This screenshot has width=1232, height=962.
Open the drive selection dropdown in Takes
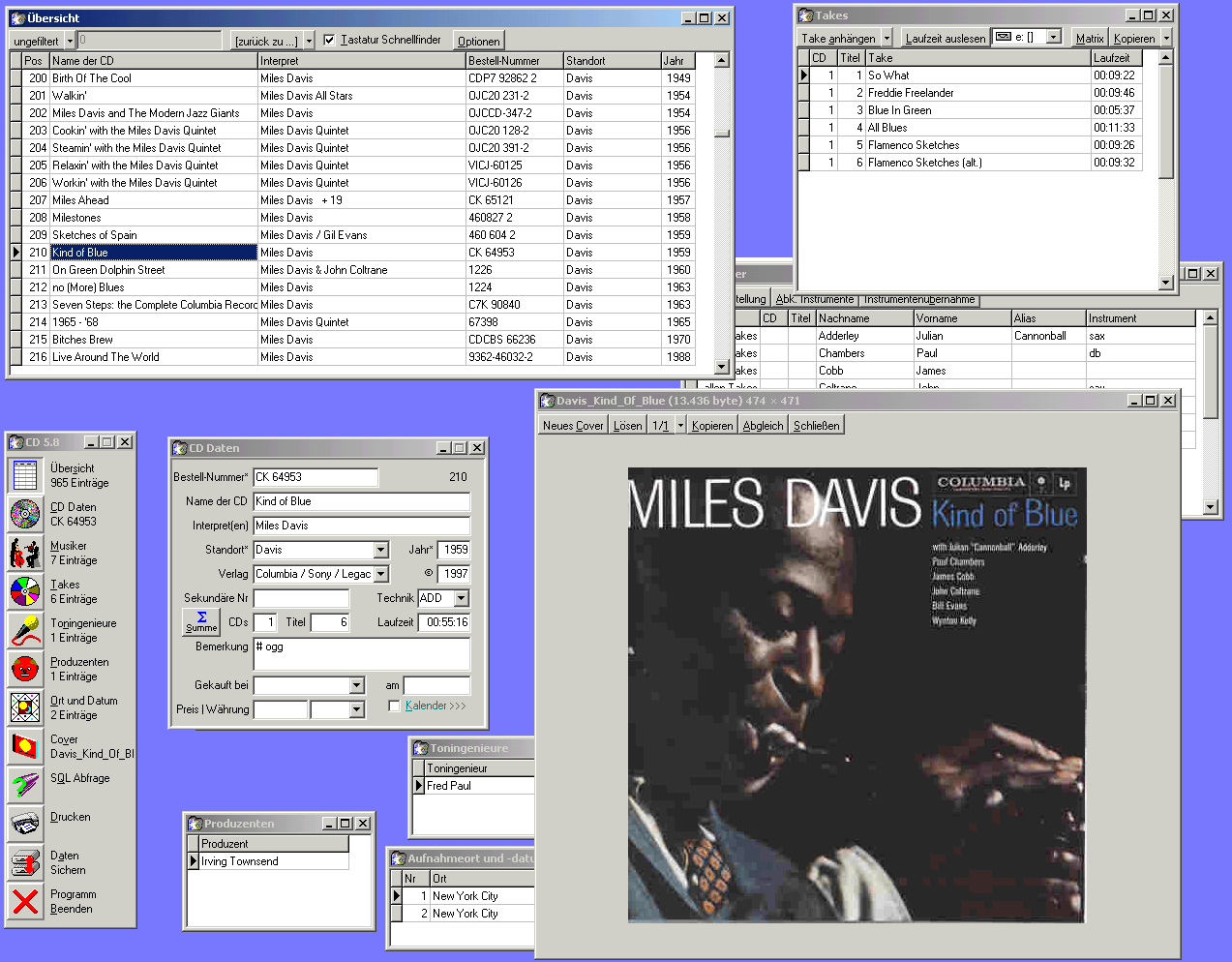[x=1053, y=37]
